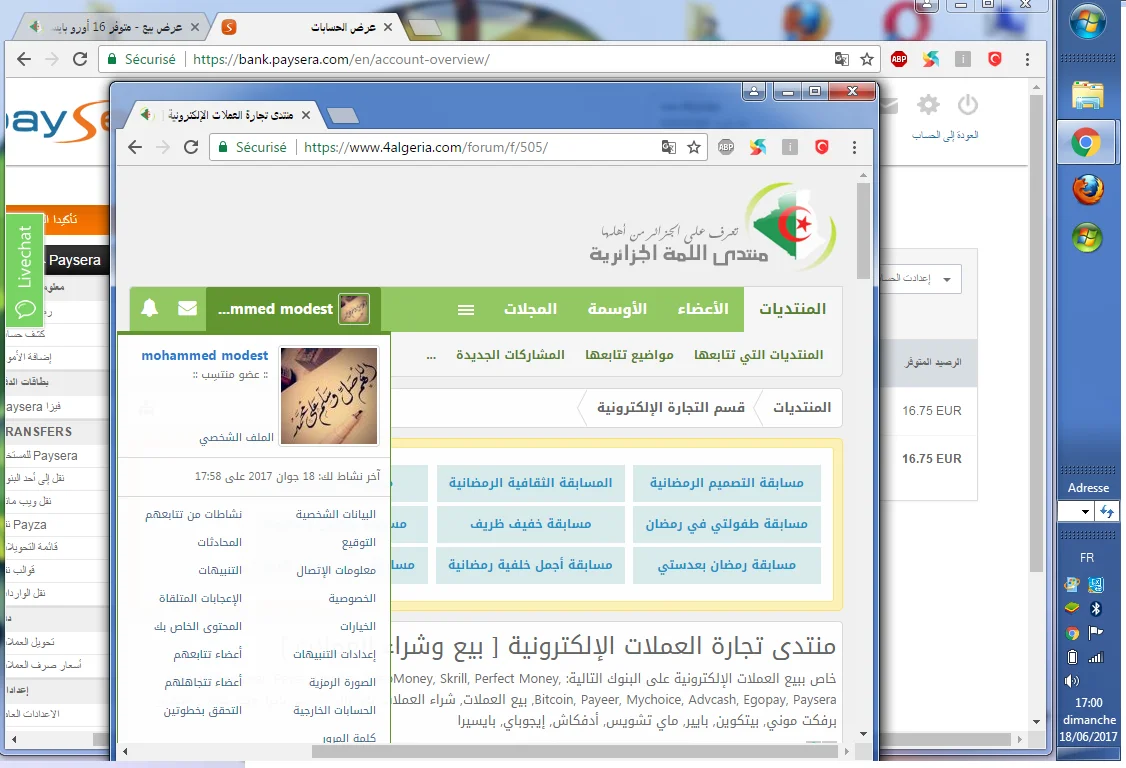This screenshot has width=1126, height=768.
Task: Click the hamburger menu icon in forum navbar
Action: [466, 309]
